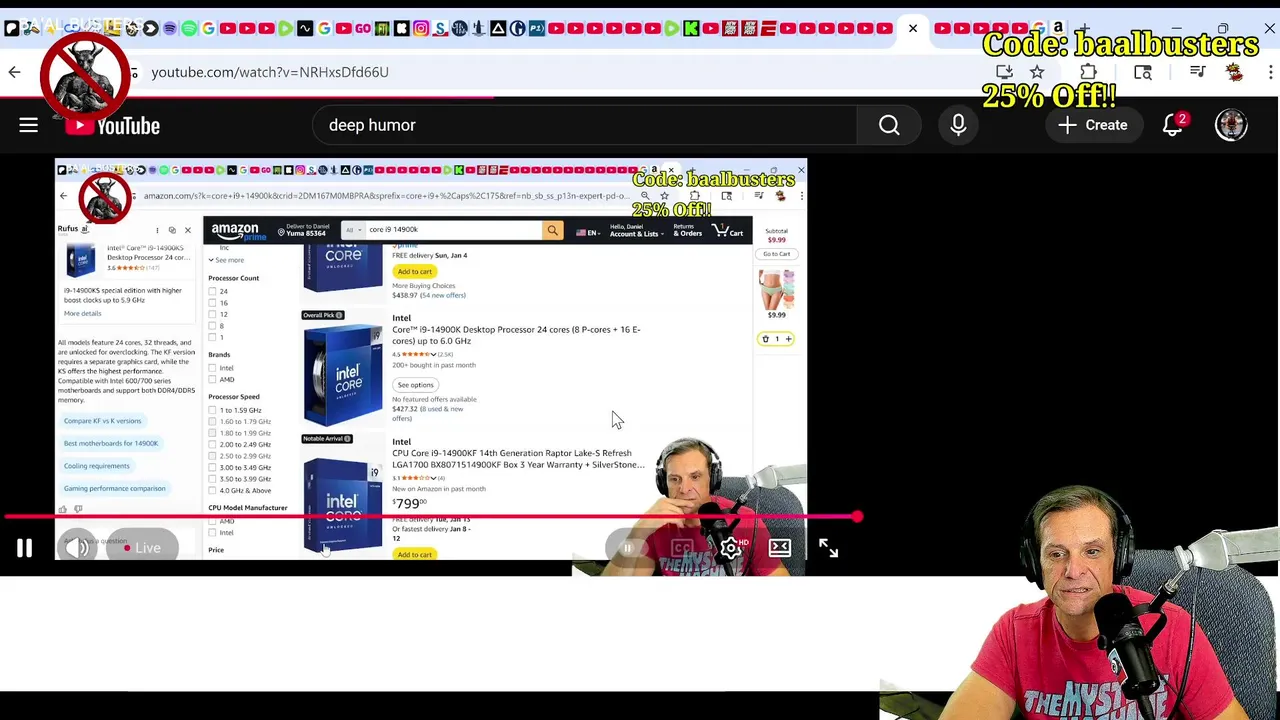1280x720 pixels.
Task: Close the Rufus AI panel
Action: [187, 231]
